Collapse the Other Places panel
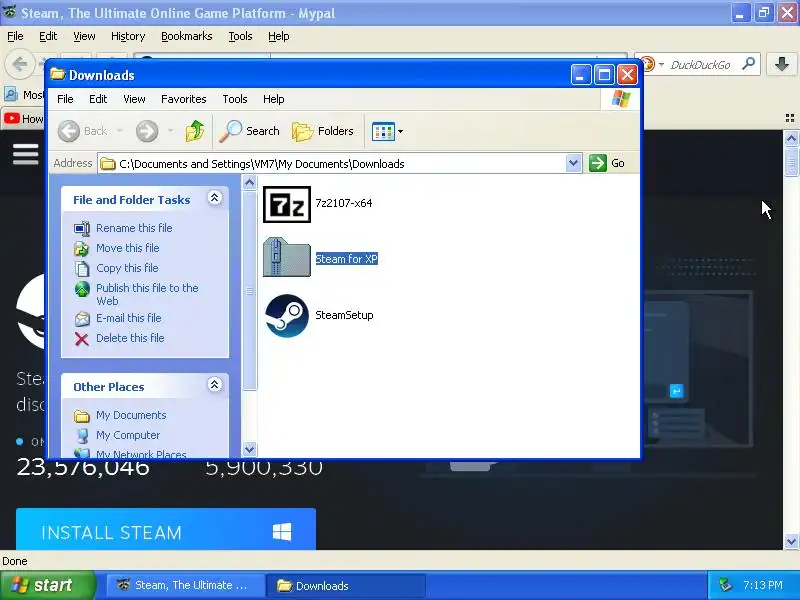 pyautogui.click(x=215, y=385)
